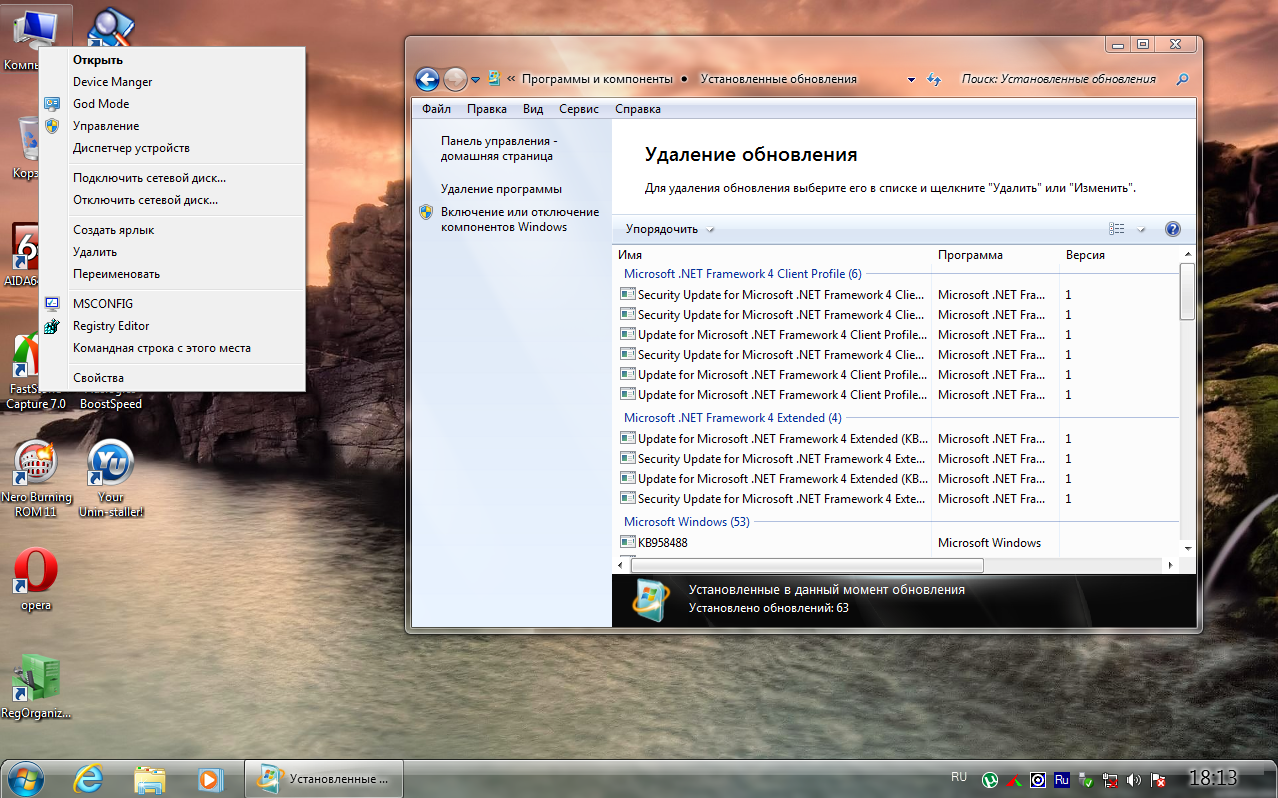Choose Registry Editor in the context menu
The image size is (1278, 798).
[172, 326]
